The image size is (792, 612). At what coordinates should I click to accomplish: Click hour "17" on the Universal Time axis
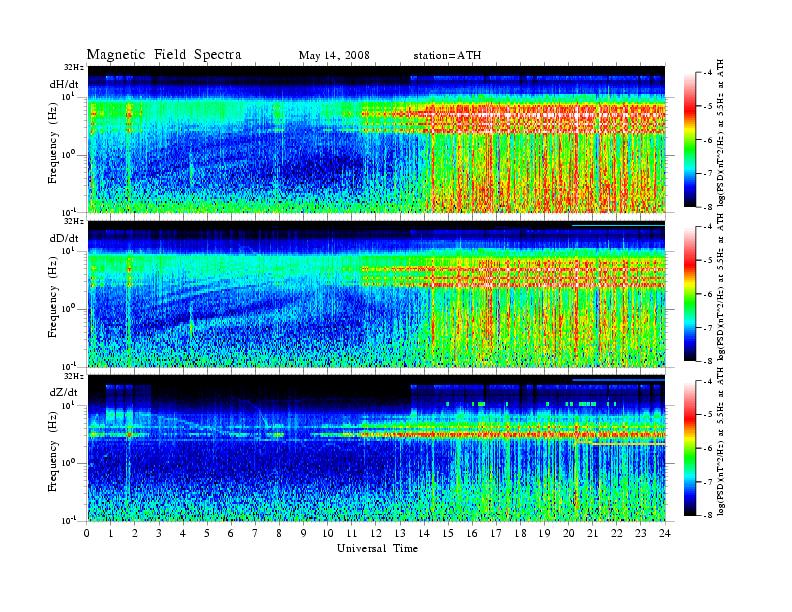(497, 533)
